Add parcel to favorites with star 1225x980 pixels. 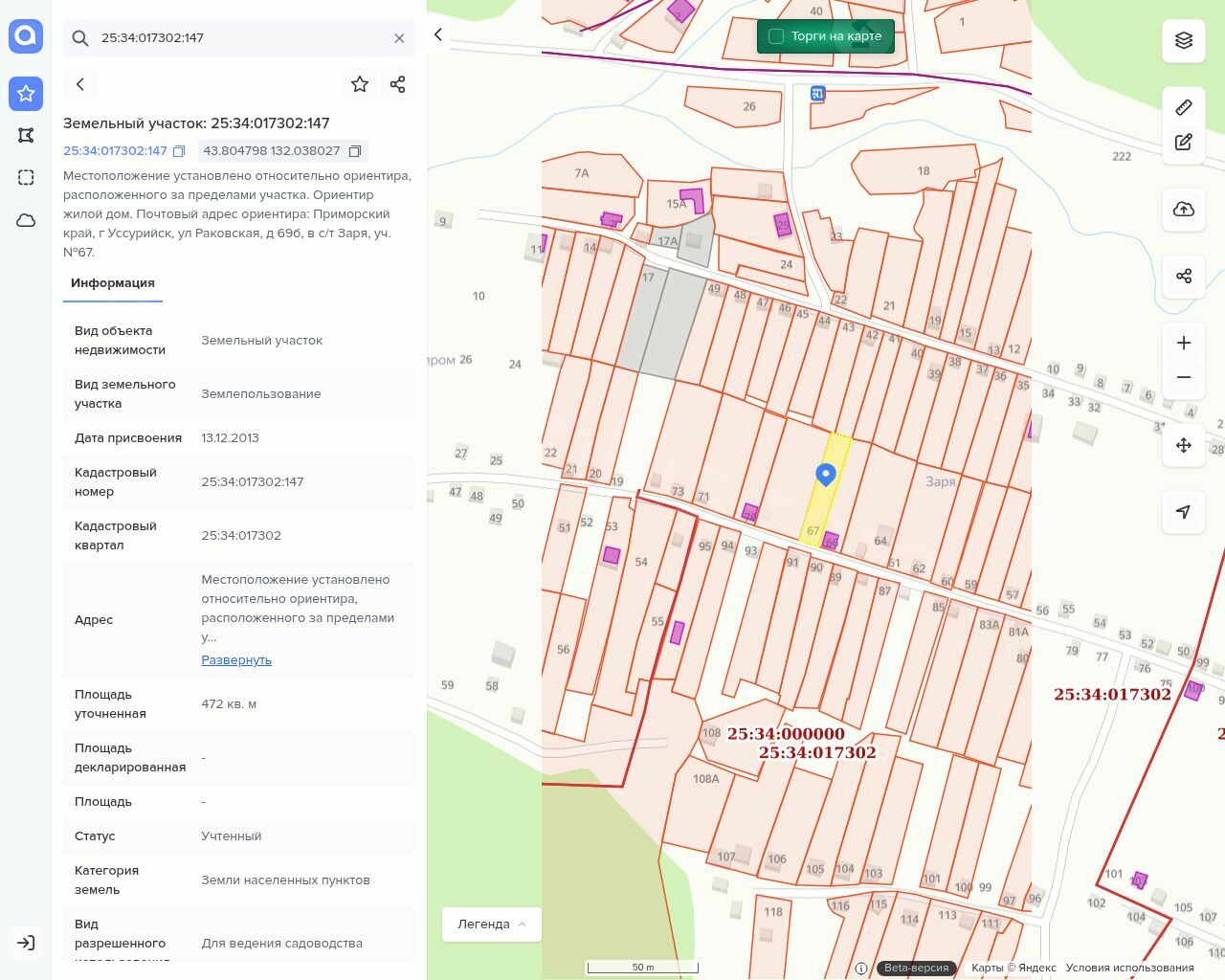click(x=360, y=84)
